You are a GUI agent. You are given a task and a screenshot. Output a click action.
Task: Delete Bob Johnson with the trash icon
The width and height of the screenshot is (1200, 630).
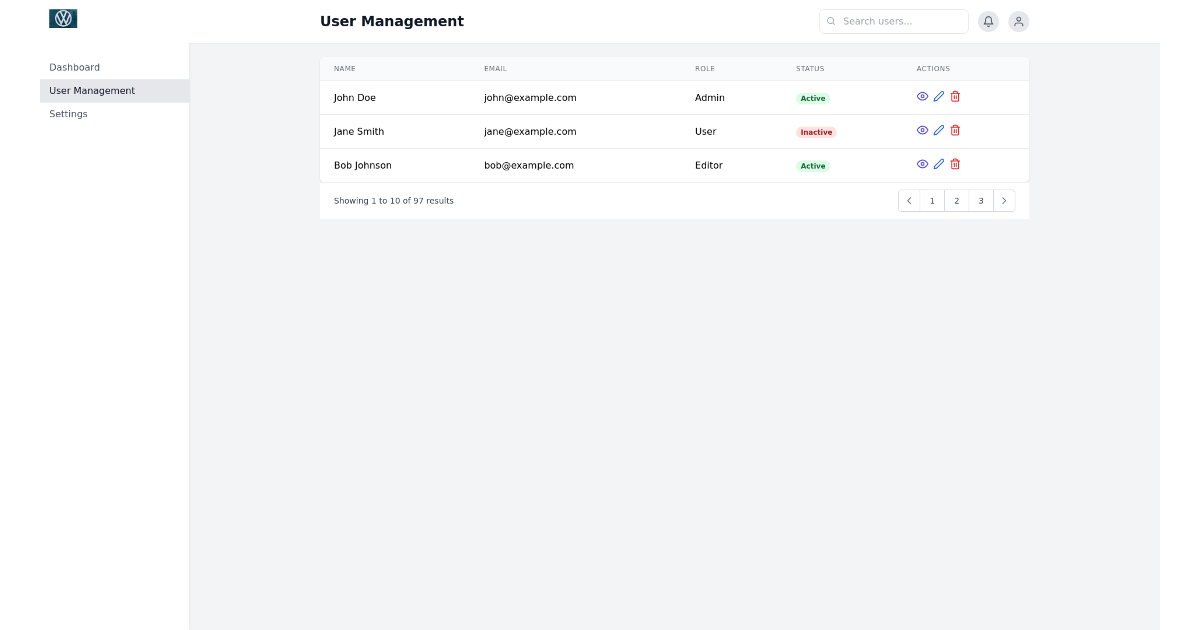tap(955, 164)
